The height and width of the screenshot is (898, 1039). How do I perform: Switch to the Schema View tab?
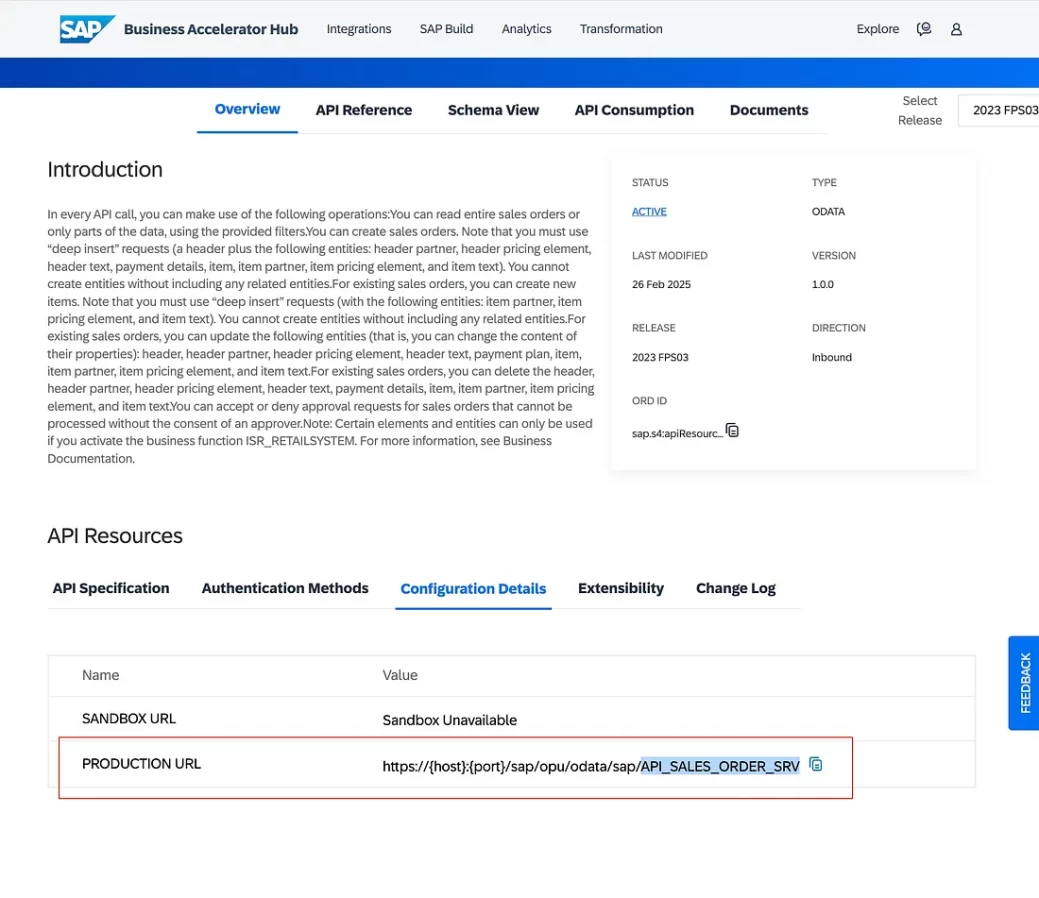pyautogui.click(x=493, y=110)
